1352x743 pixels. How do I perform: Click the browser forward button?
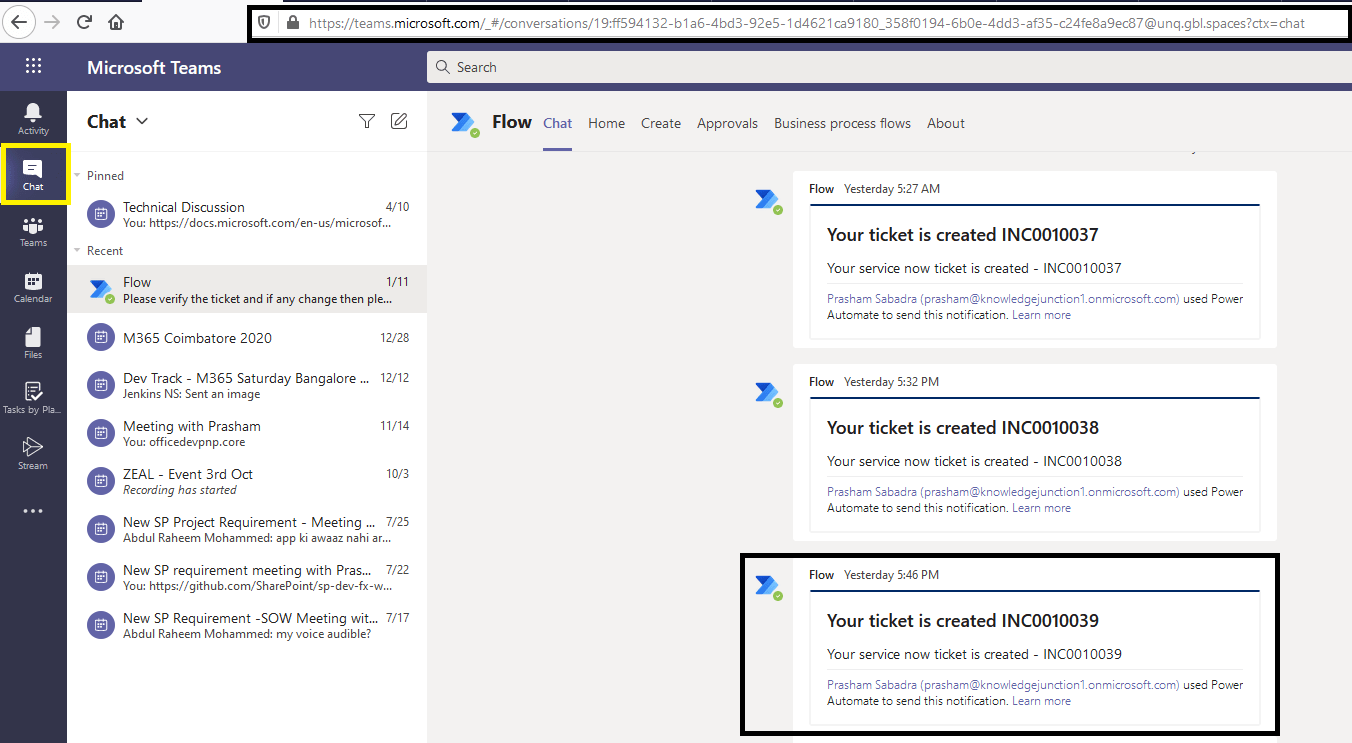53,21
